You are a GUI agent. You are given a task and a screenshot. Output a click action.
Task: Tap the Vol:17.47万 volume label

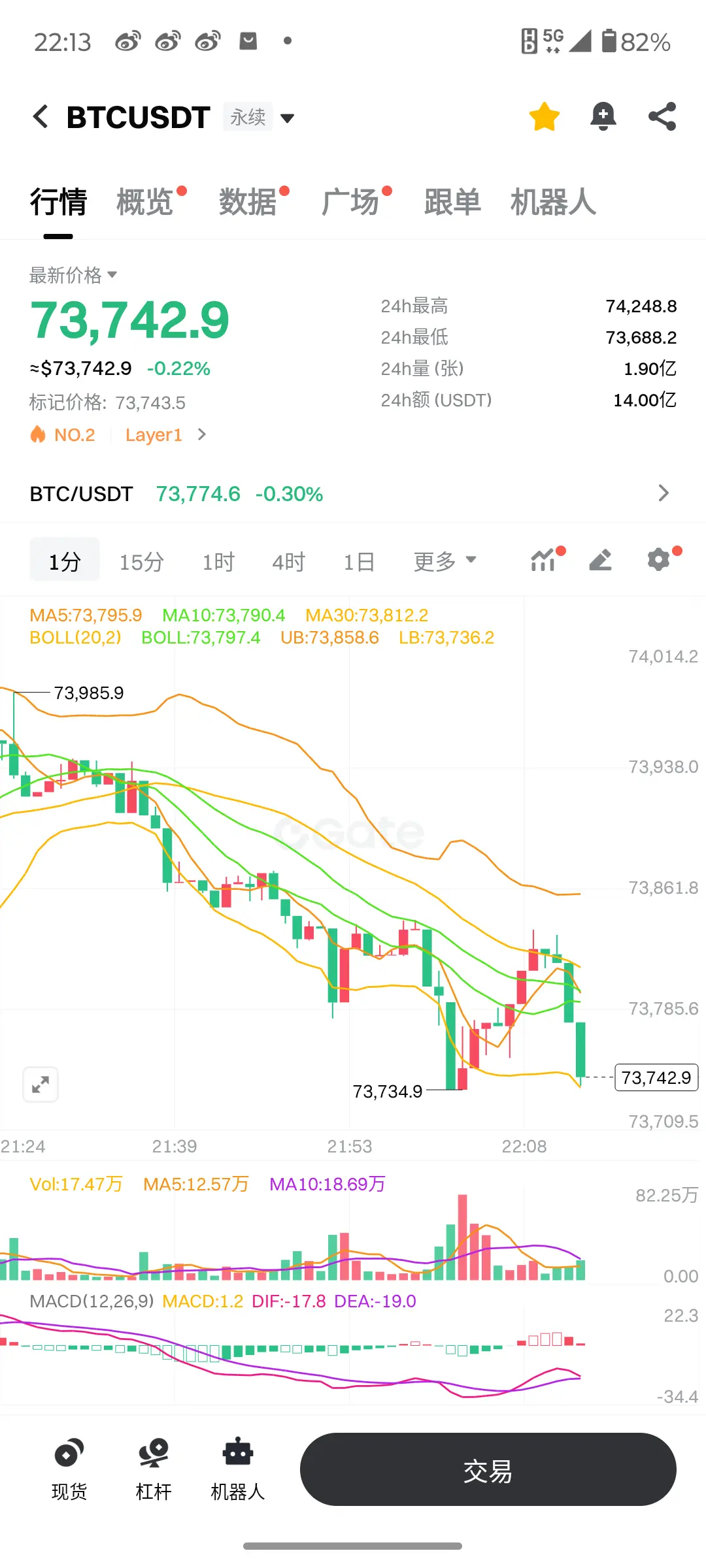[x=76, y=1184]
